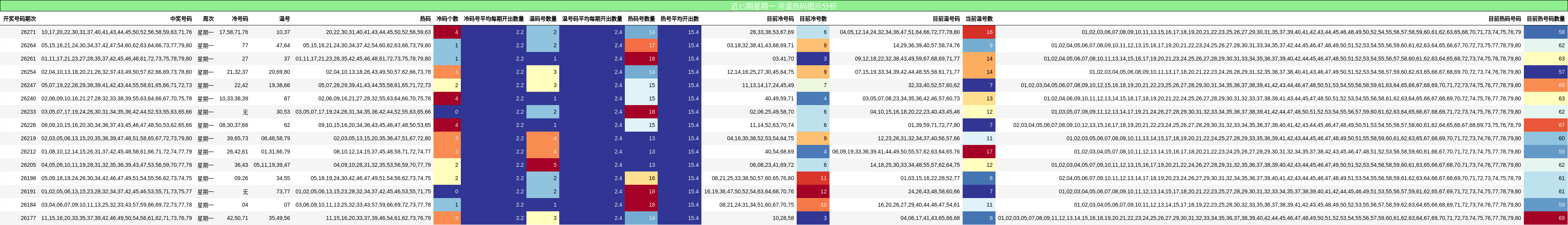
Task: Click period number 26247
Action: click(x=28, y=85)
